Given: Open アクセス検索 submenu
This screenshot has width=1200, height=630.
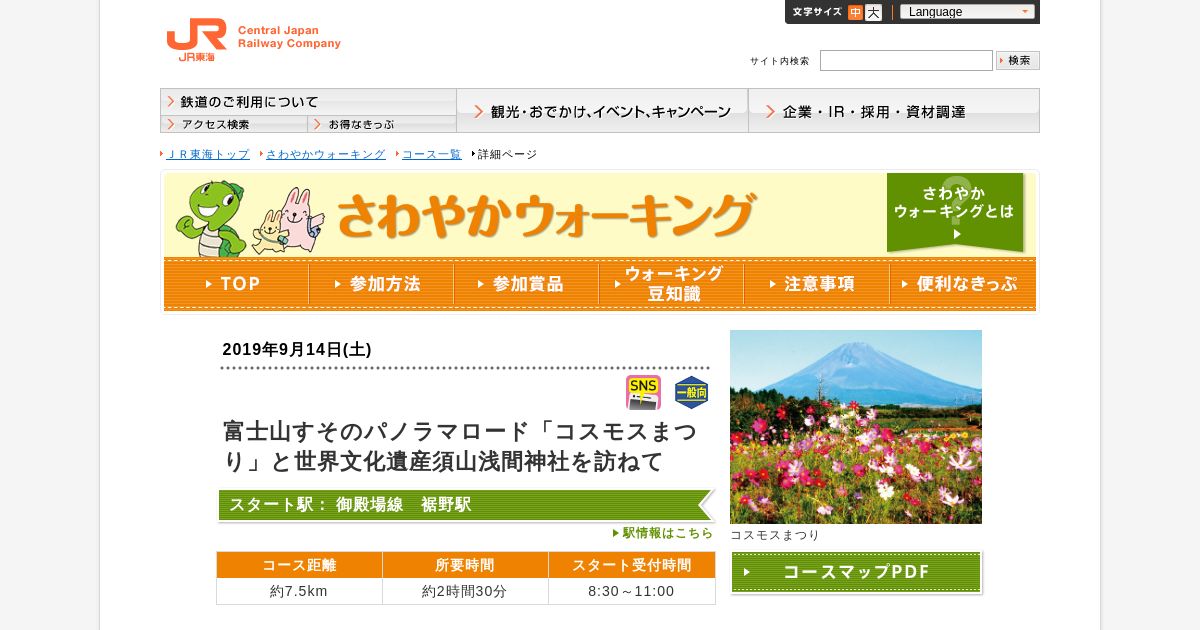Looking at the screenshot, I should 234,124.
